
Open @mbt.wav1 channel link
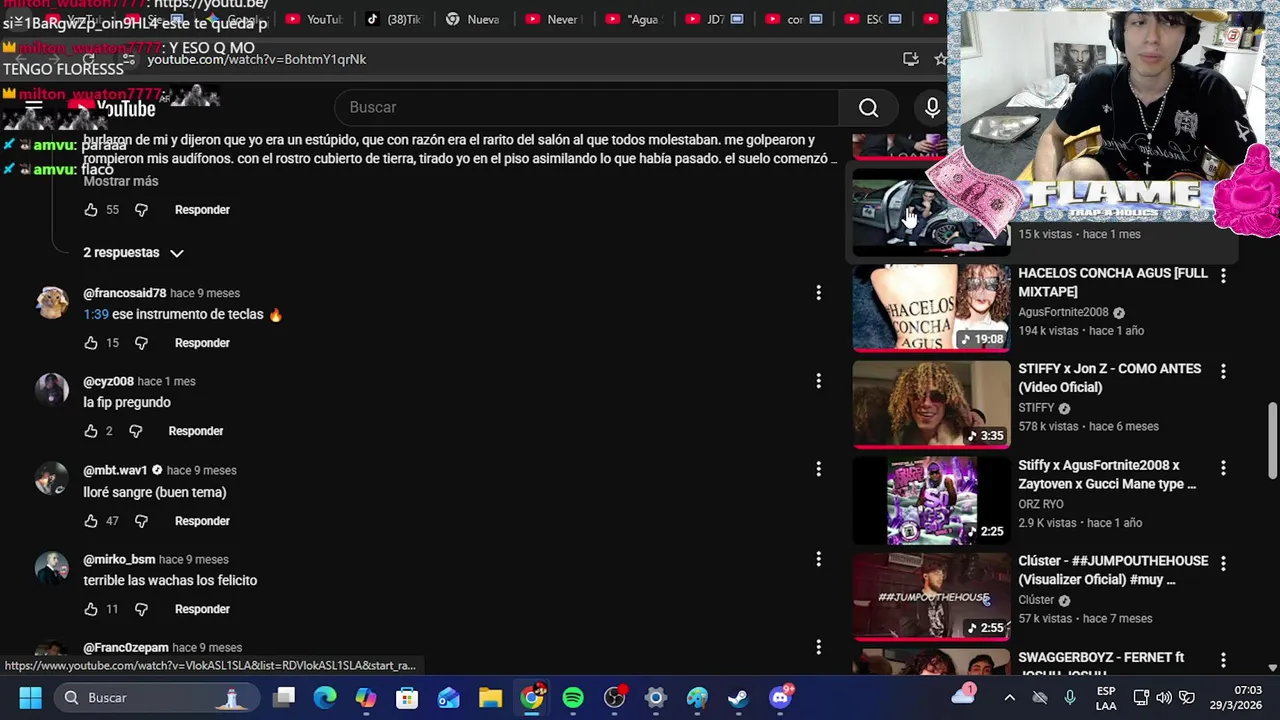coord(115,470)
